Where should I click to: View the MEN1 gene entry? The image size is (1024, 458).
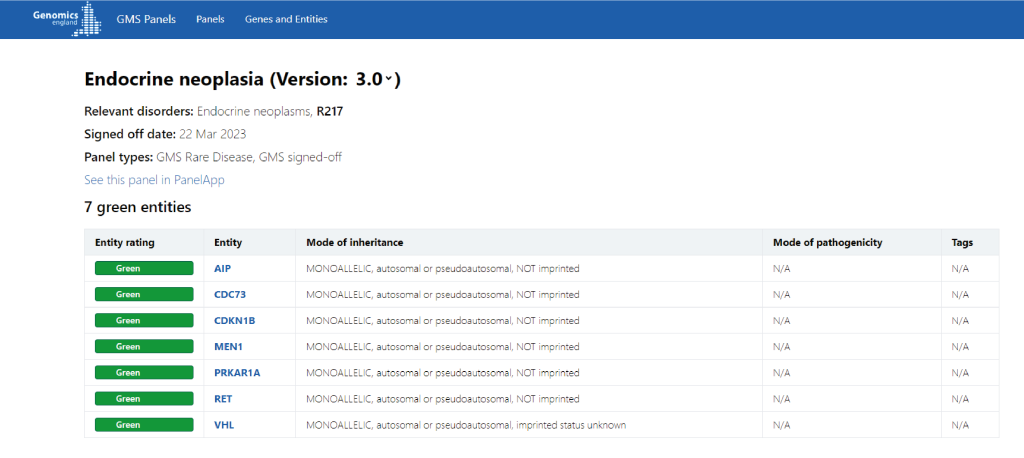tap(228, 347)
